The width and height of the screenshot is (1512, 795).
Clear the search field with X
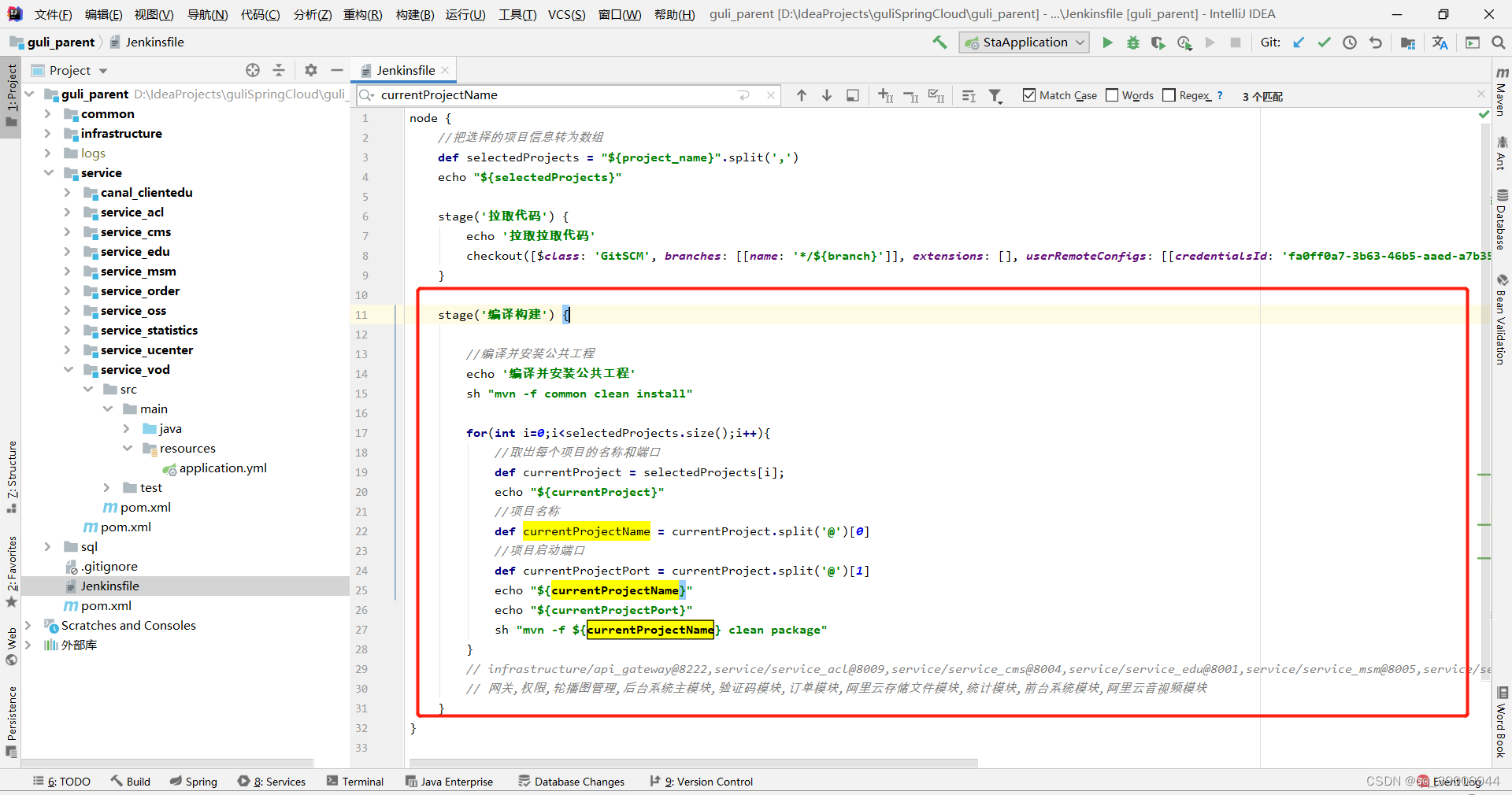(771, 95)
